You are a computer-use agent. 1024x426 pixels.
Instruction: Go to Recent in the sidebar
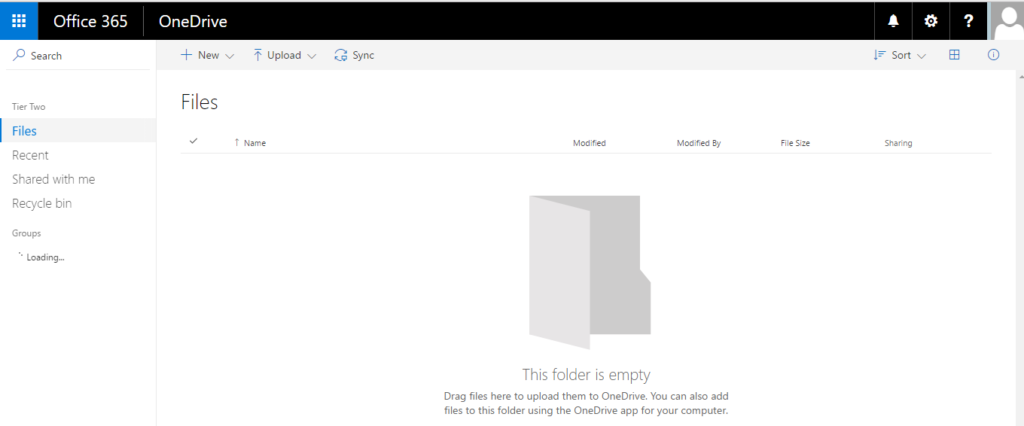click(x=30, y=155)
